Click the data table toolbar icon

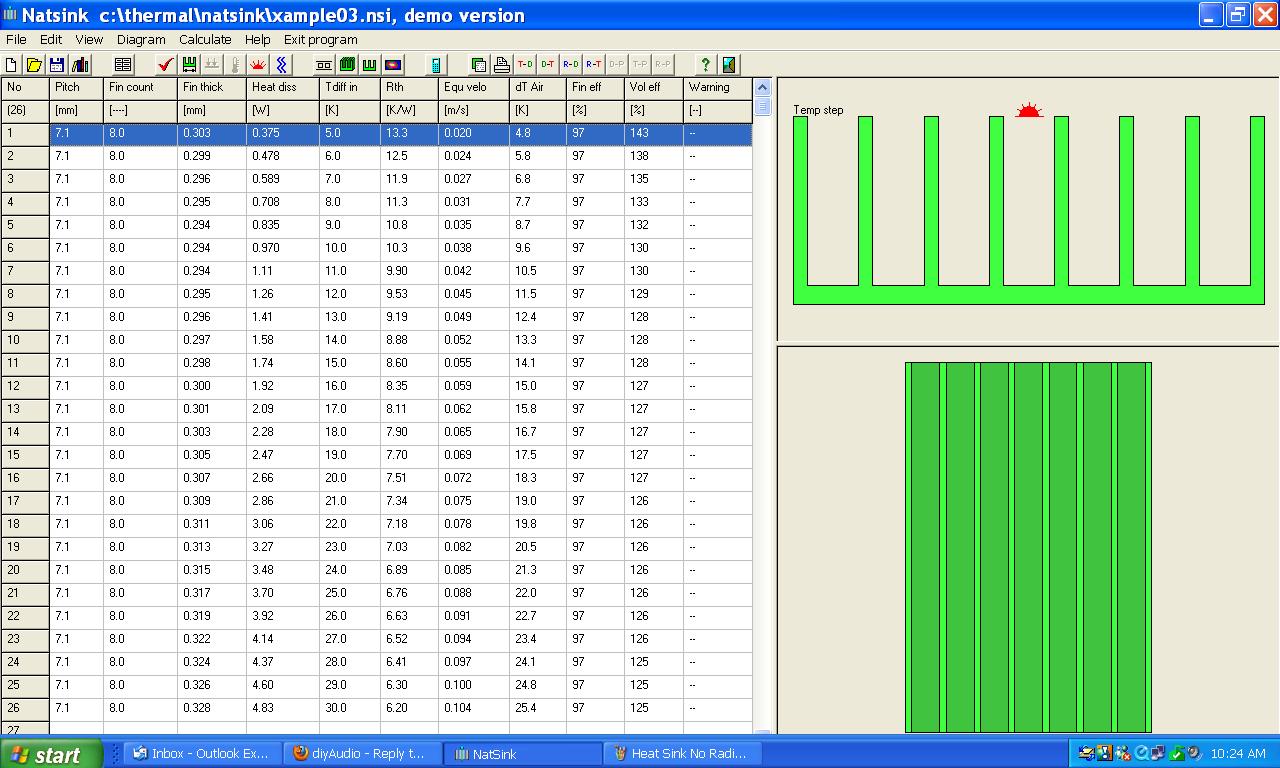pyautogui.click(x=123, y=65)
